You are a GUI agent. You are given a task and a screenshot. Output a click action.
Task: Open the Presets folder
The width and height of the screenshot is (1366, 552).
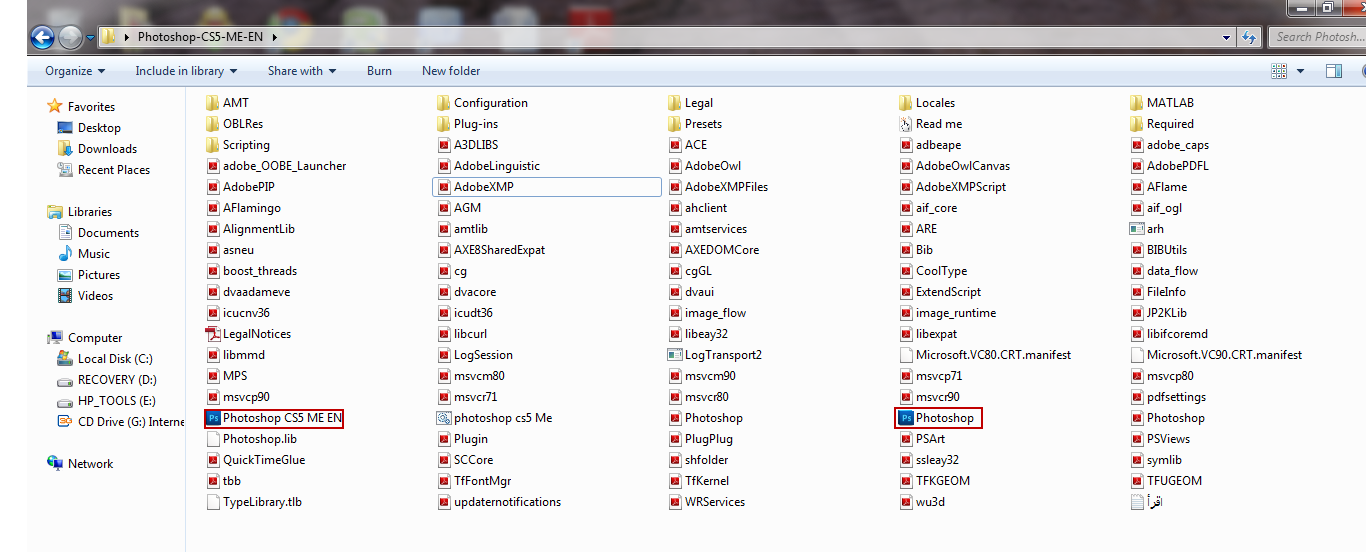(694, 124)
